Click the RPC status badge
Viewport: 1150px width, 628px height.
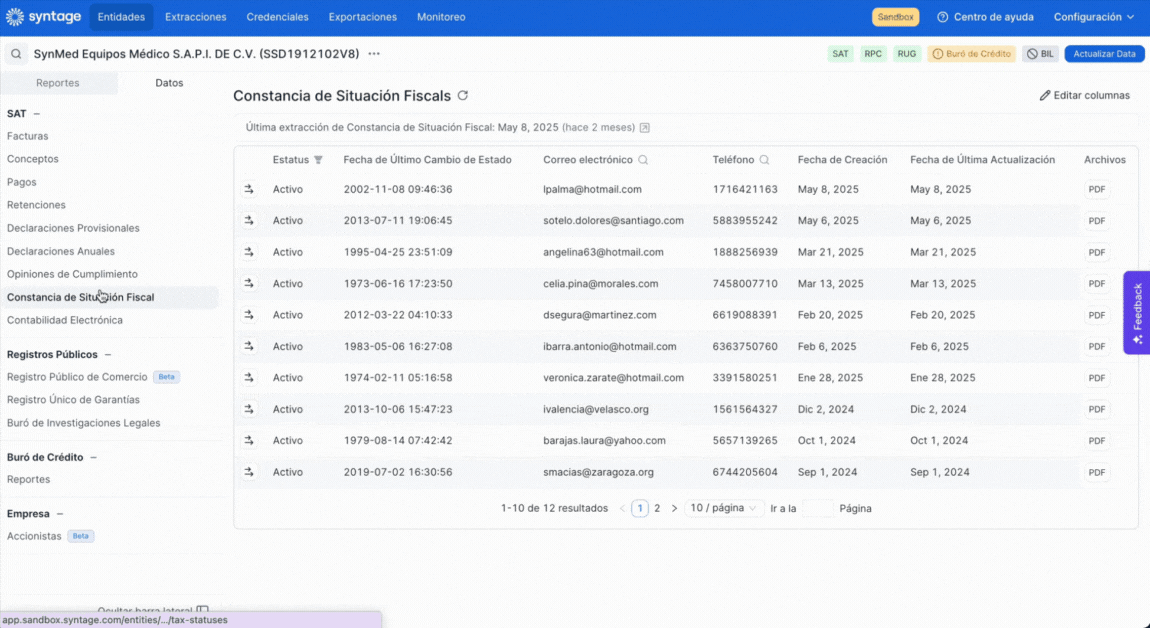[x=873, y=54]
